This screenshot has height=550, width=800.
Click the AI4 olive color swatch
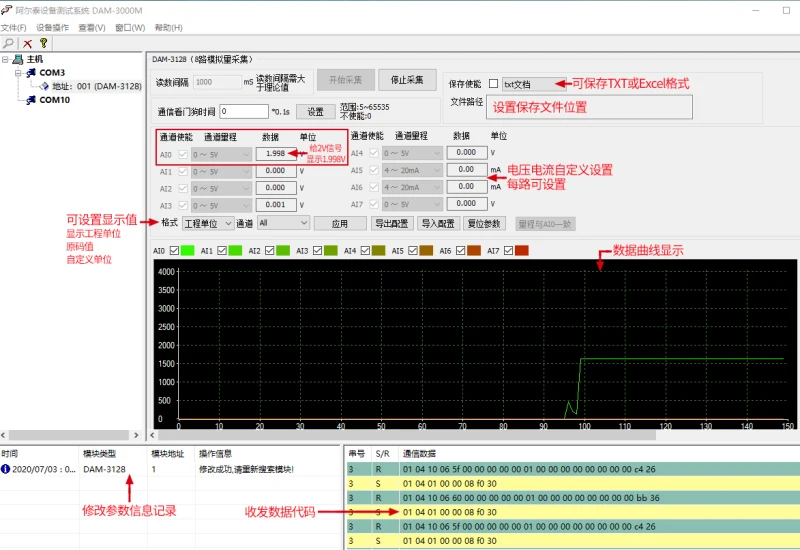click(377, 250)
